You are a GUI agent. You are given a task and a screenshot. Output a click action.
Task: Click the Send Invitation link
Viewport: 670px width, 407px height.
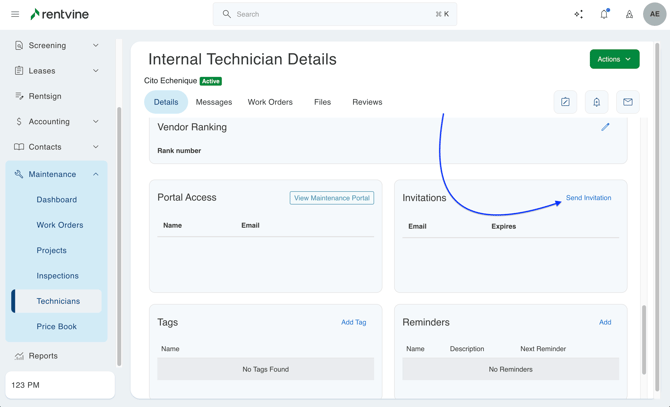pyautogui.click(x=588, y=198)
